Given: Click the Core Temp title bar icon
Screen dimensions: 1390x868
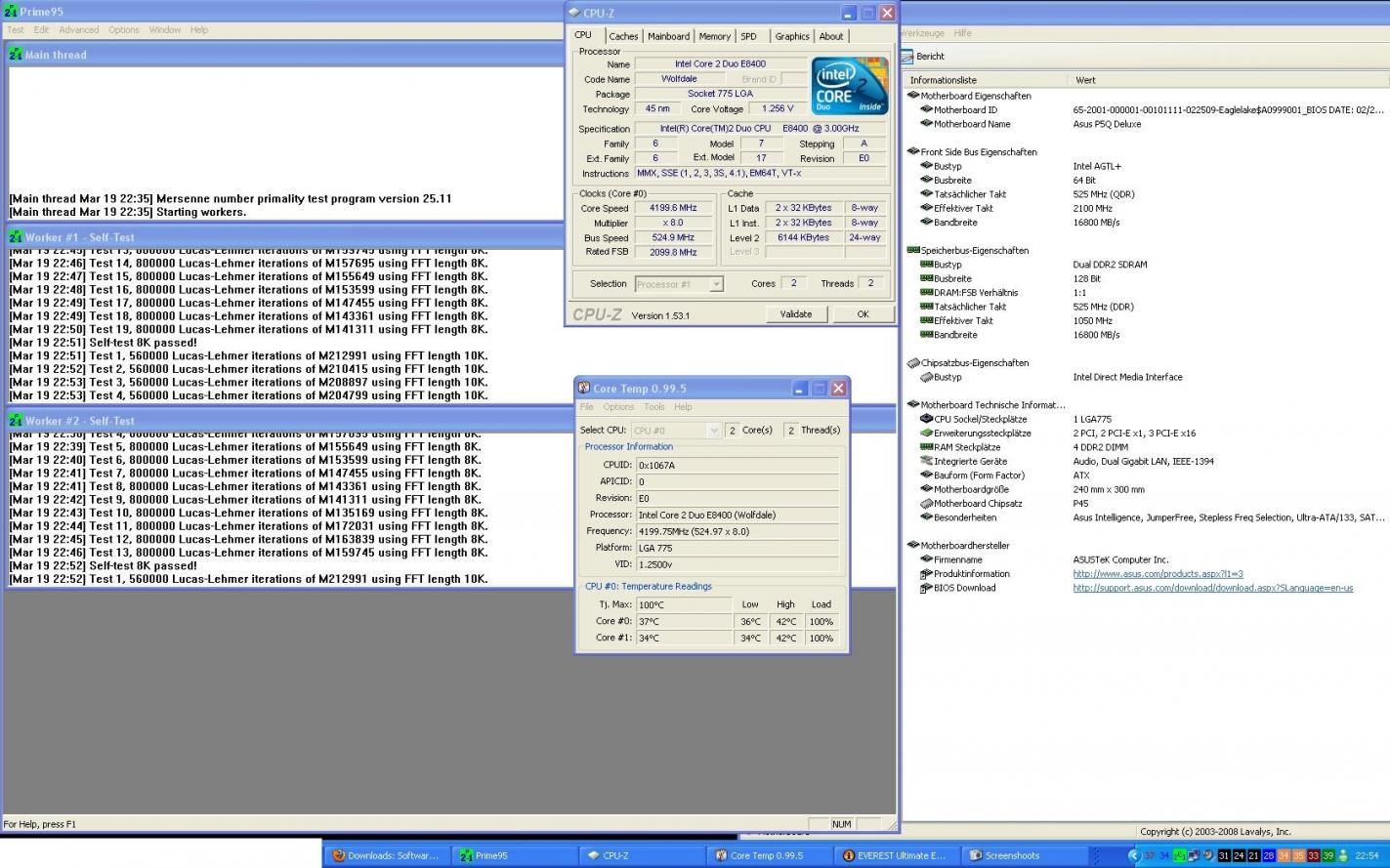Looking at the screenshot, I should (583, 389).
